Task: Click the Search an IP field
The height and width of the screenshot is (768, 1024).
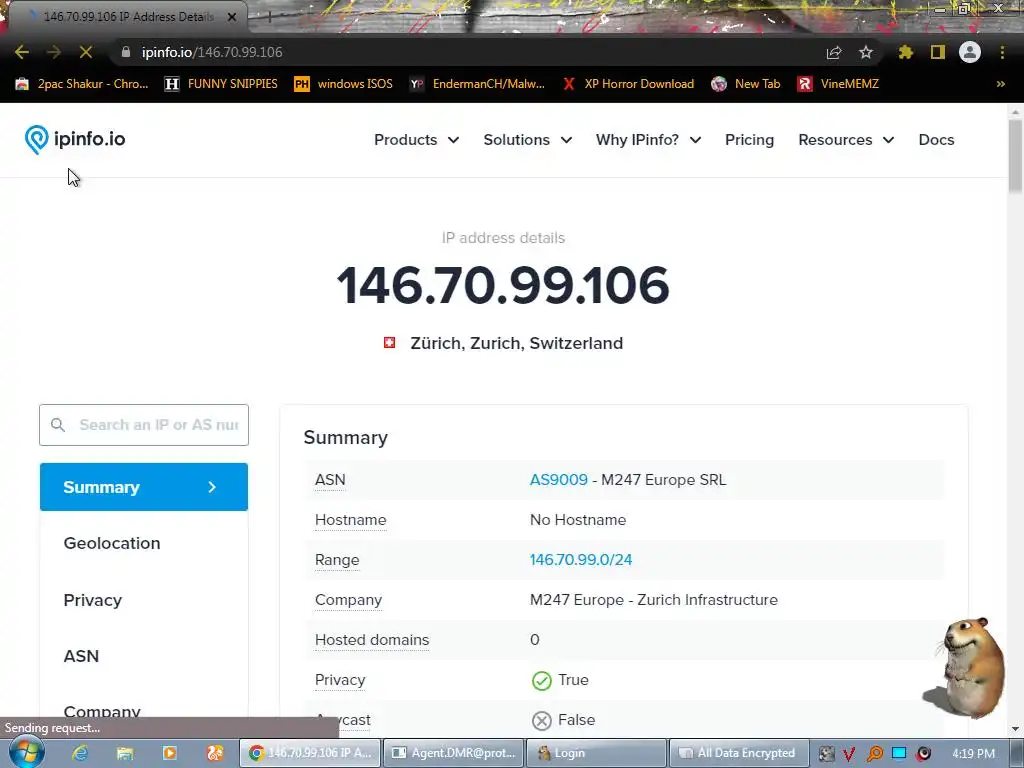Action: tap(144, 425)
